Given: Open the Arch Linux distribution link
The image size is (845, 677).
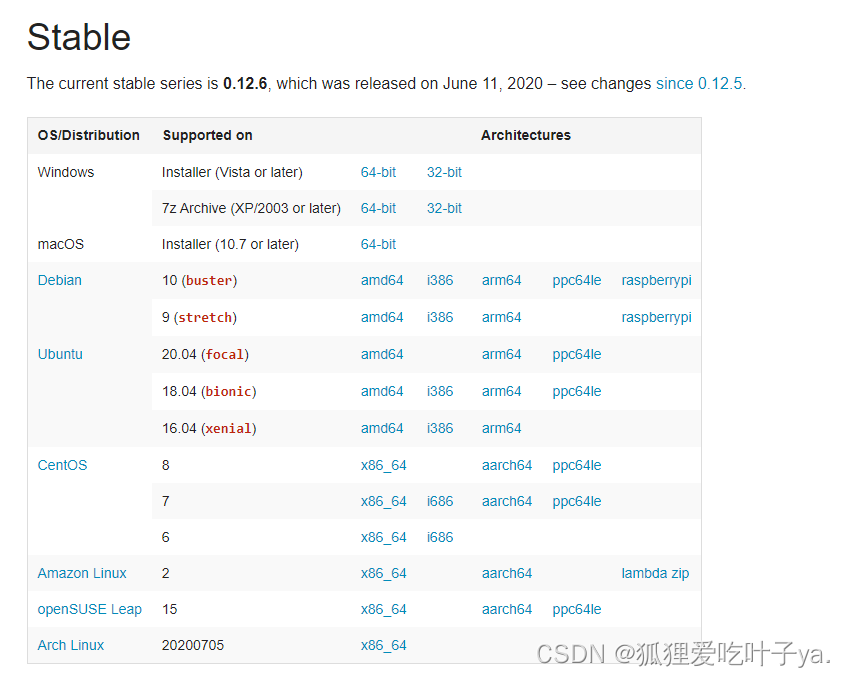Looking at the screenshot, I should (x=71, y=645).
